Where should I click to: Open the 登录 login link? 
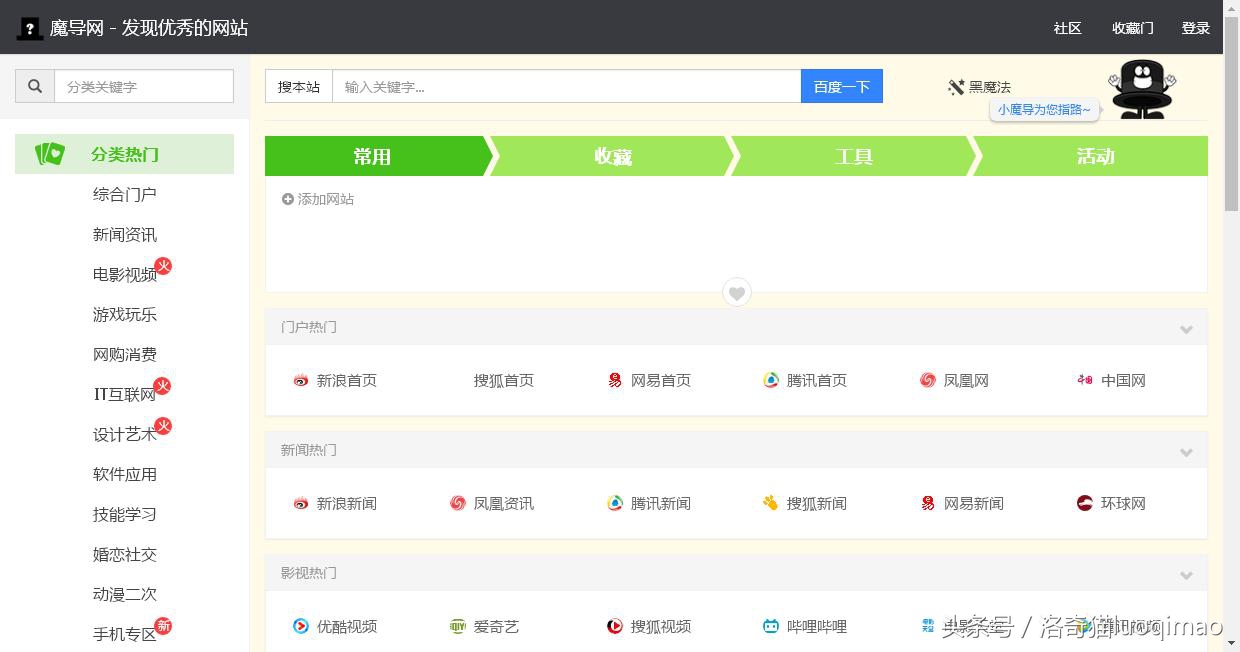pyautogui.click(x=1196, y=28)
